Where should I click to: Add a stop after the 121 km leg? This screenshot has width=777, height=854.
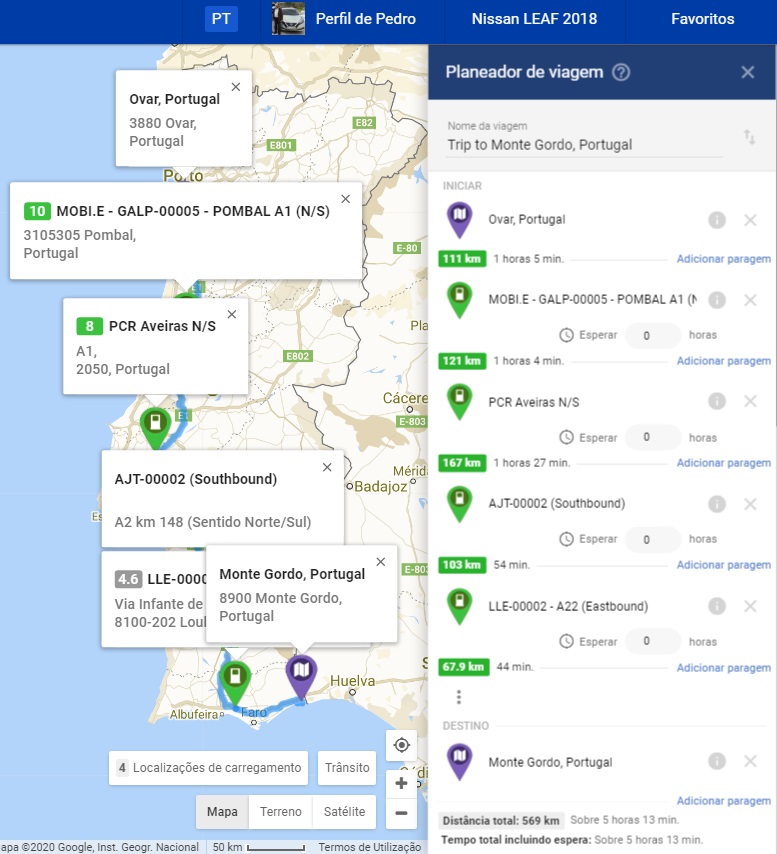(x=724, y=361)
